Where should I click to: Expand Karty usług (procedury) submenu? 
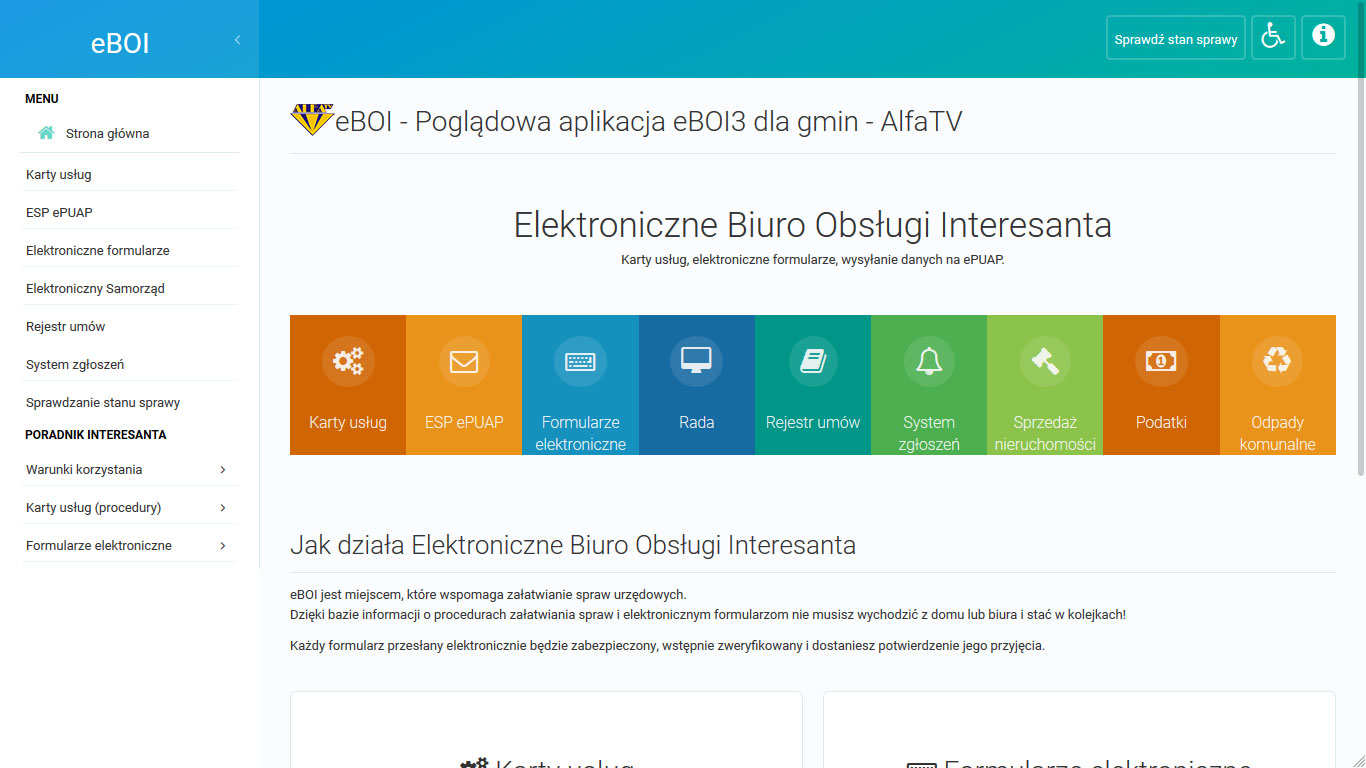[129, 507]
